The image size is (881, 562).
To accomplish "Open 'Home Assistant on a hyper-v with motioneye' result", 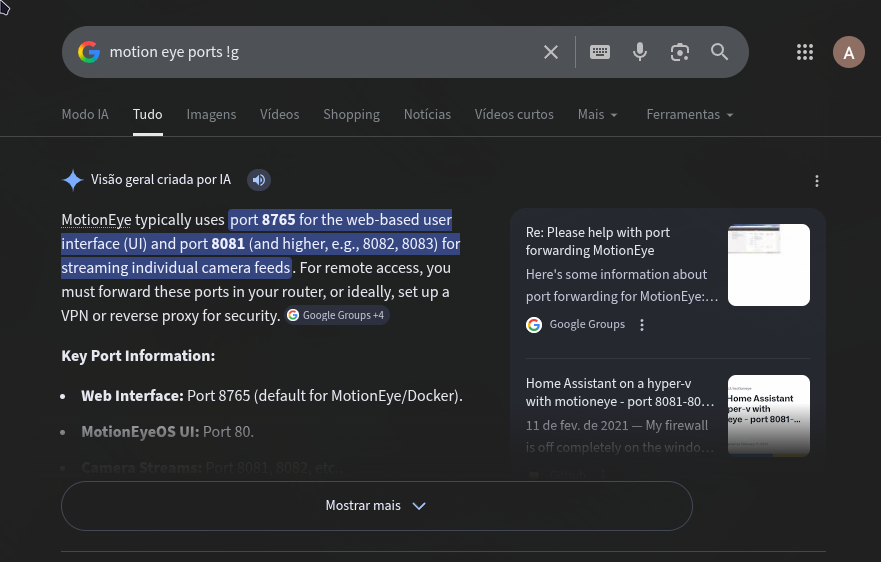I will (x=620, y=392).
